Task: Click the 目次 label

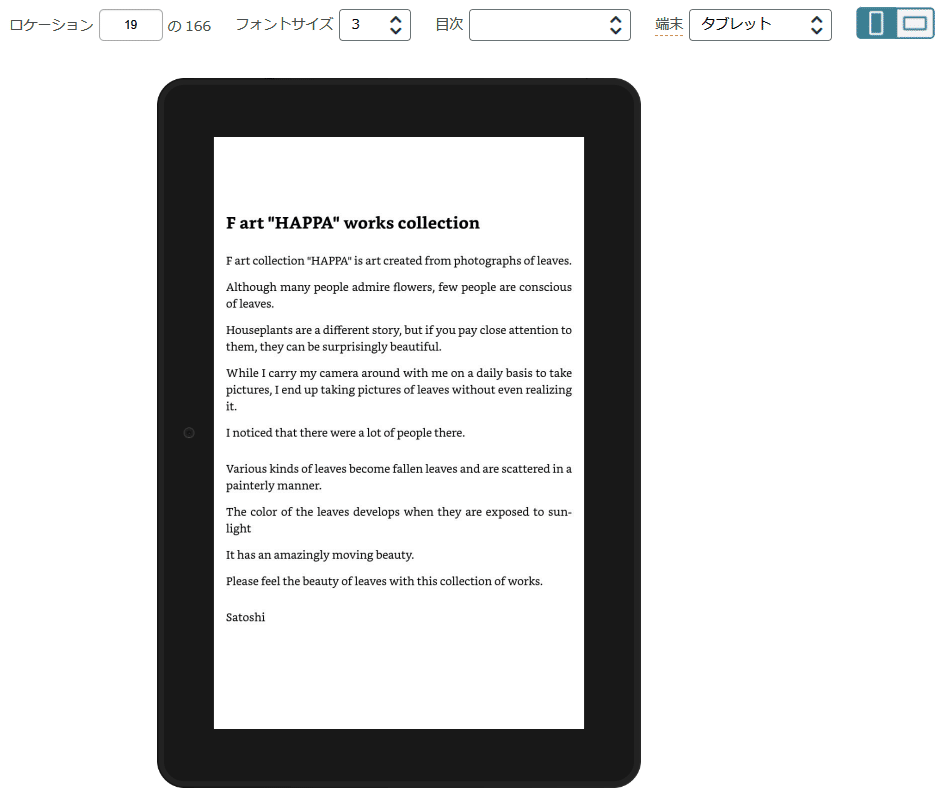Action: [x=449, y=25]
